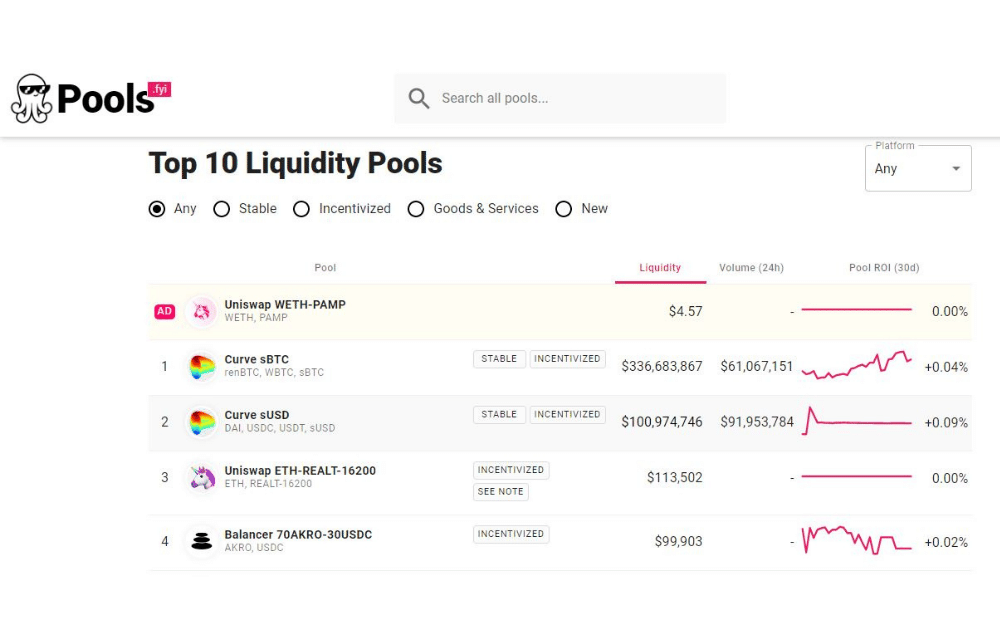Viewport: 1000px width, 628px height.
Task: Click the WETH, PAMP token list
Action: [x=256, y=318]
